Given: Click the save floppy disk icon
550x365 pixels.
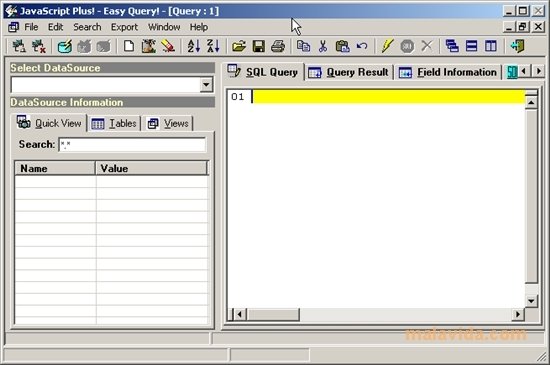Looking at the screenshot, I should pos(259,46).
